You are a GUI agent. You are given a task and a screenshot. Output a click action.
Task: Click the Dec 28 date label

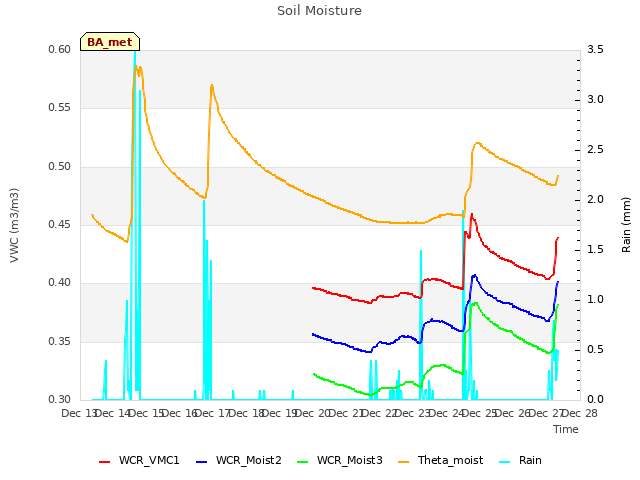(580, 413)
